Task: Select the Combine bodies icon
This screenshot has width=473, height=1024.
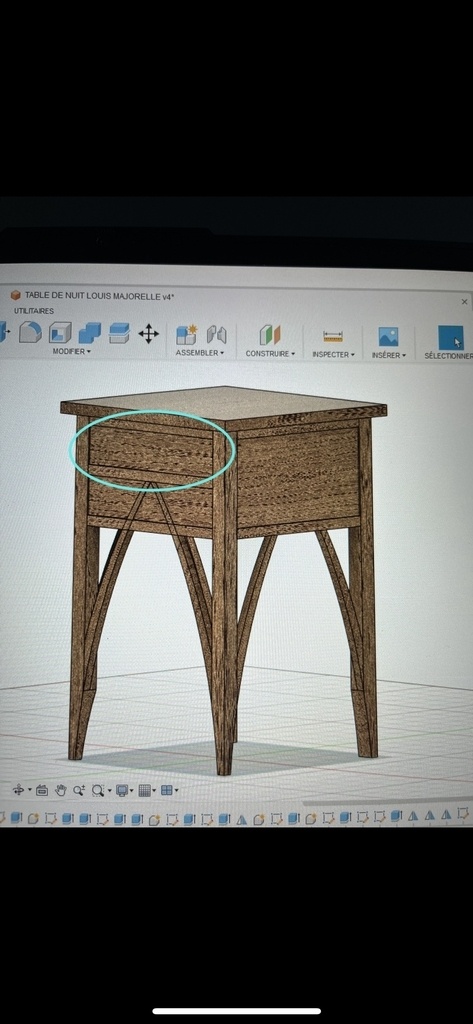Action: click(x=90, y=333)
